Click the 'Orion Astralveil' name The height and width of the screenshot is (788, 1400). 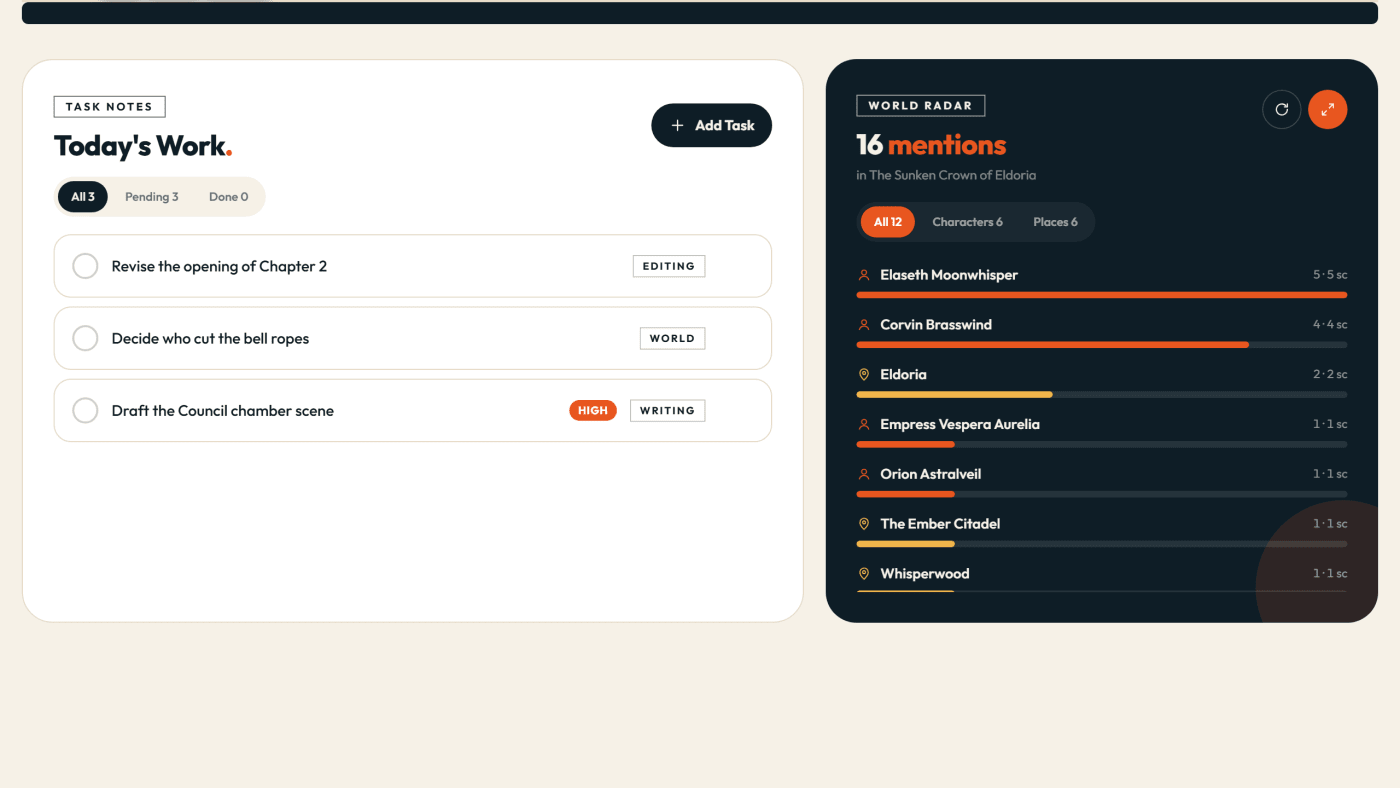coord(931,474)
